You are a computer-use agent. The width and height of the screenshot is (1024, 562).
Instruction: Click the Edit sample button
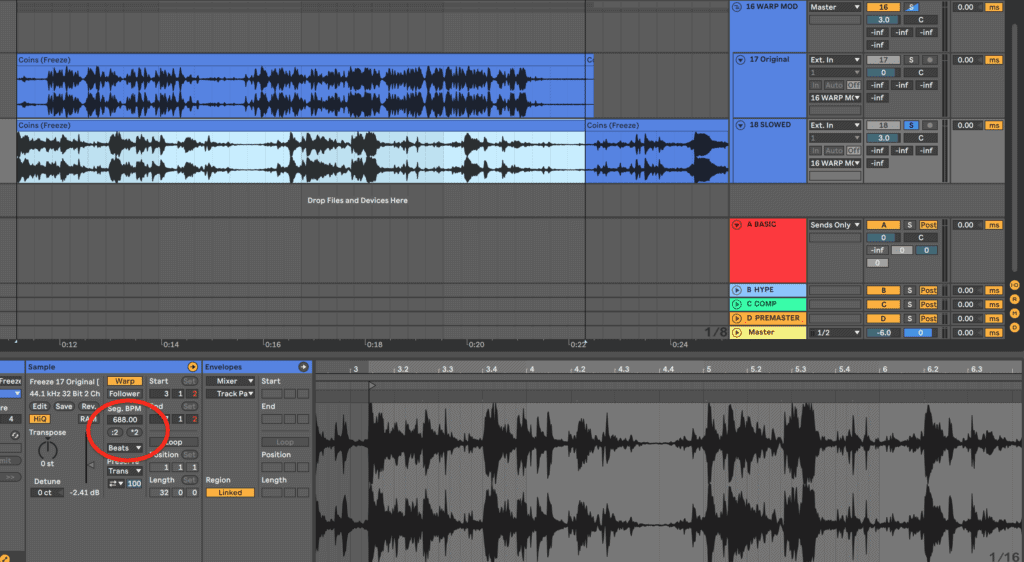pyautogui.click(x=40, y=407)
